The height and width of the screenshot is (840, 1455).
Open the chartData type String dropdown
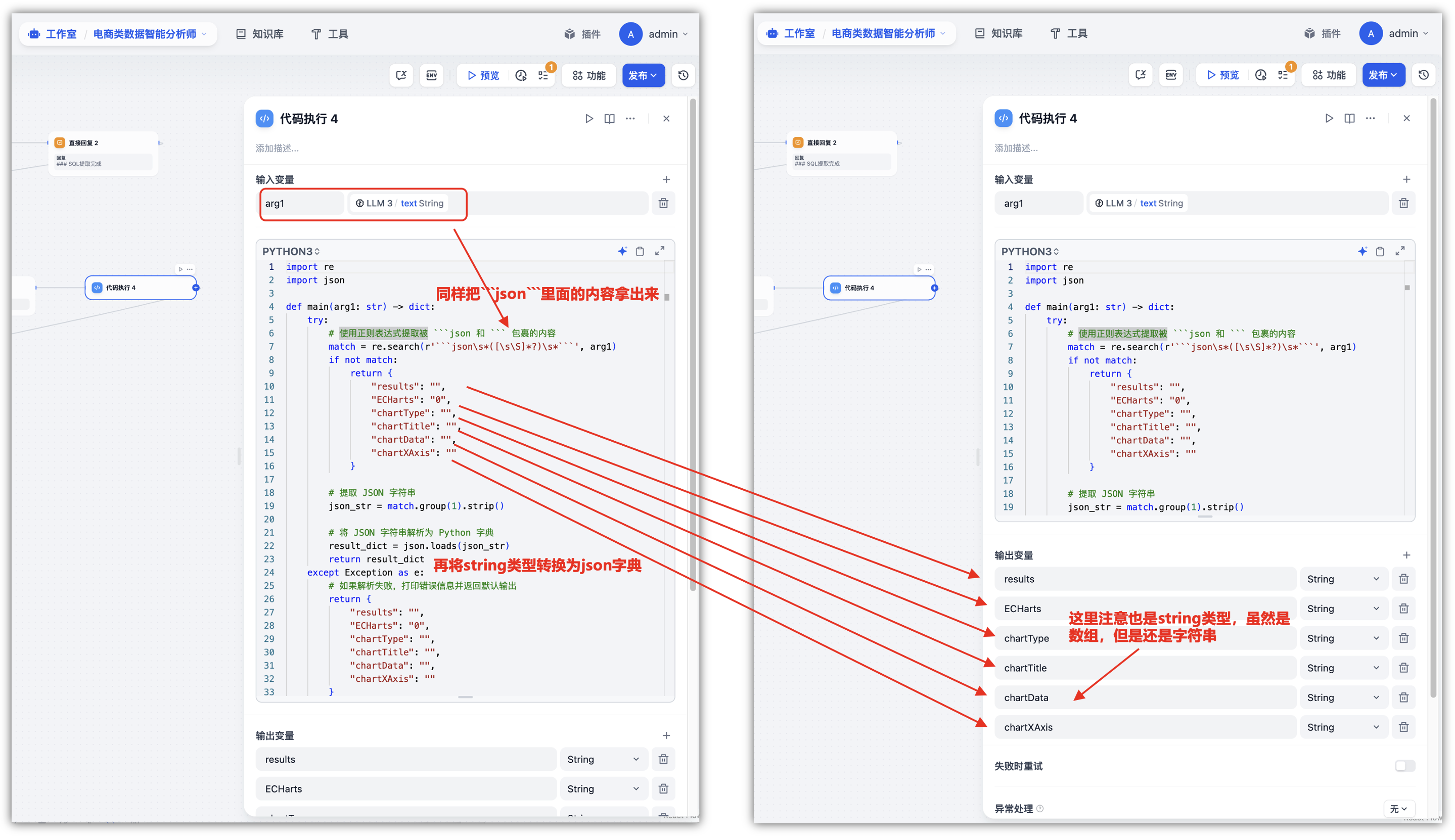point(1343,697)
